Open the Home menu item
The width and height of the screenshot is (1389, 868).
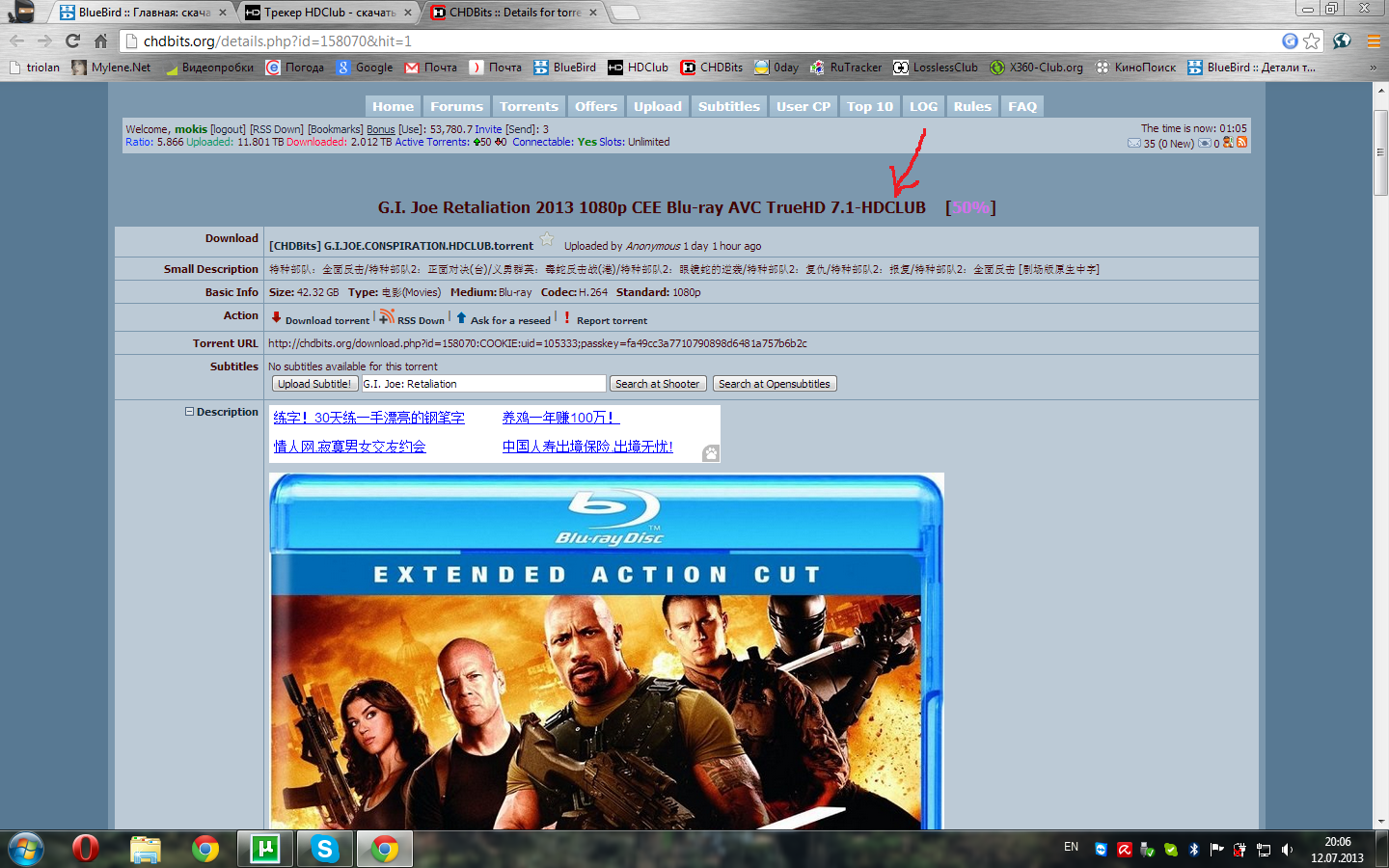click(393, 106)
